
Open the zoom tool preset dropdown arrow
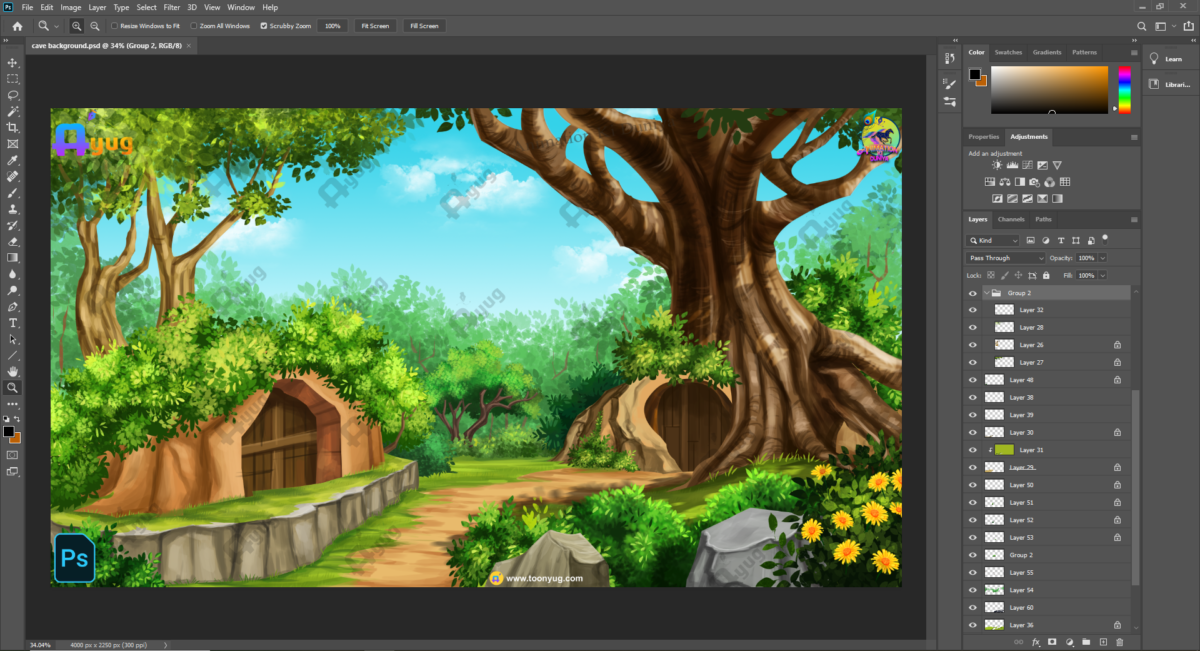[x=56, y=26]
